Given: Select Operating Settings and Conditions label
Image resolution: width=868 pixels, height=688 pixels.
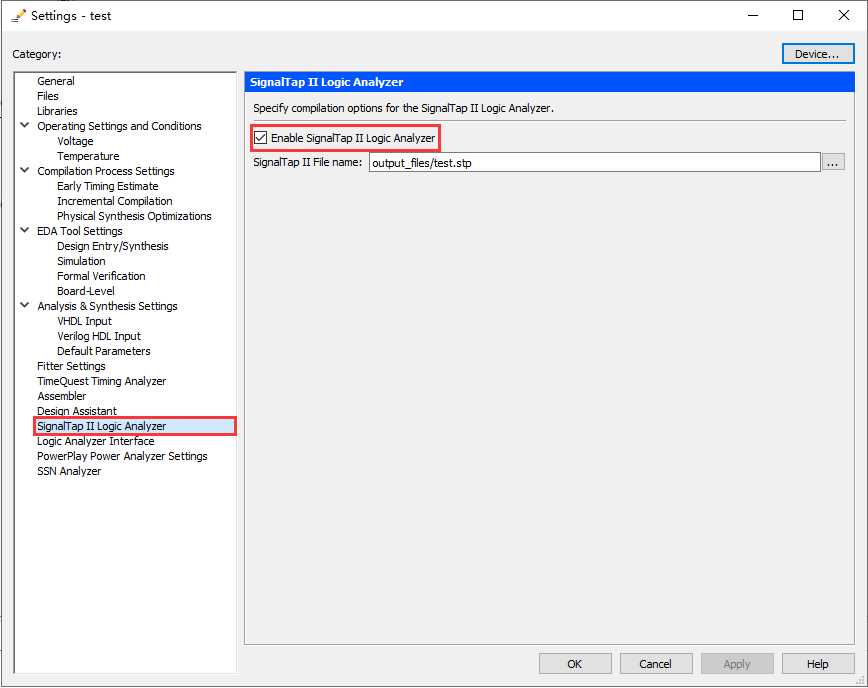Looking at the screenshot, I should (x=119, y=126).
